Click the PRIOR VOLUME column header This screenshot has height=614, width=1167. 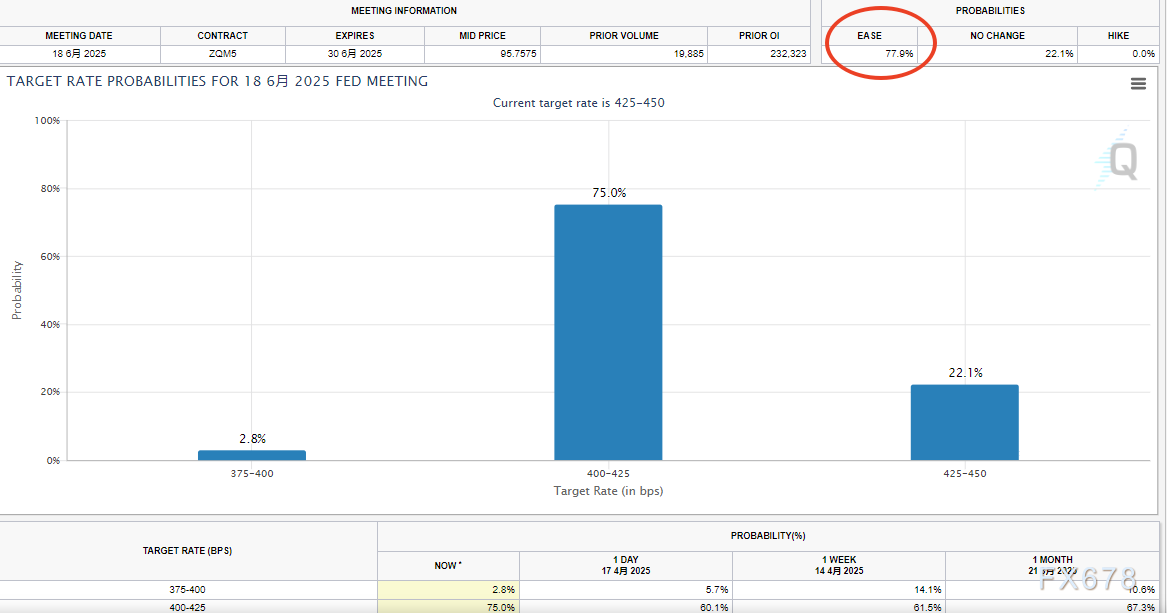[x=624, y=36]
